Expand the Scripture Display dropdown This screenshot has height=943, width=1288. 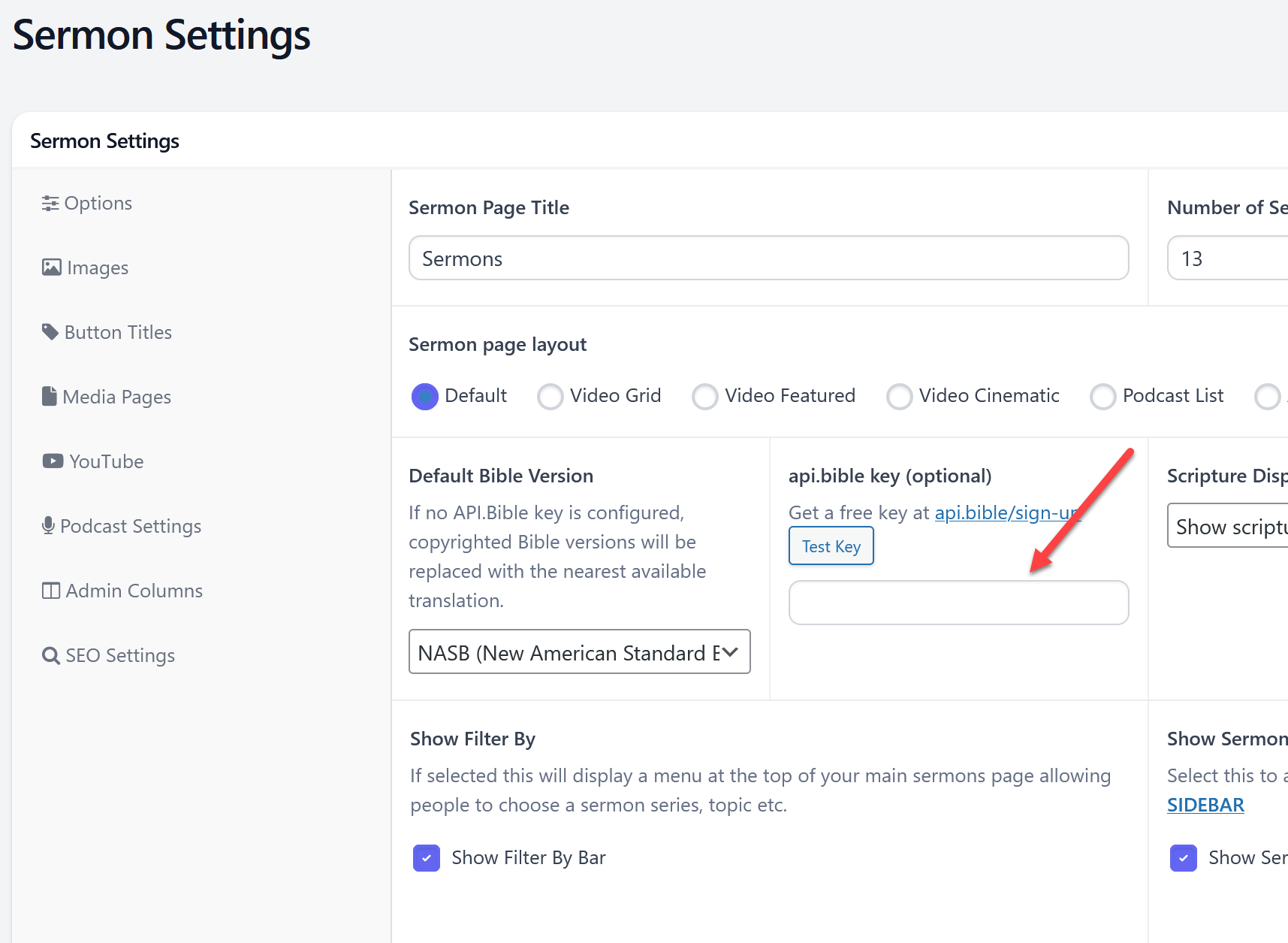[1227, 527]
